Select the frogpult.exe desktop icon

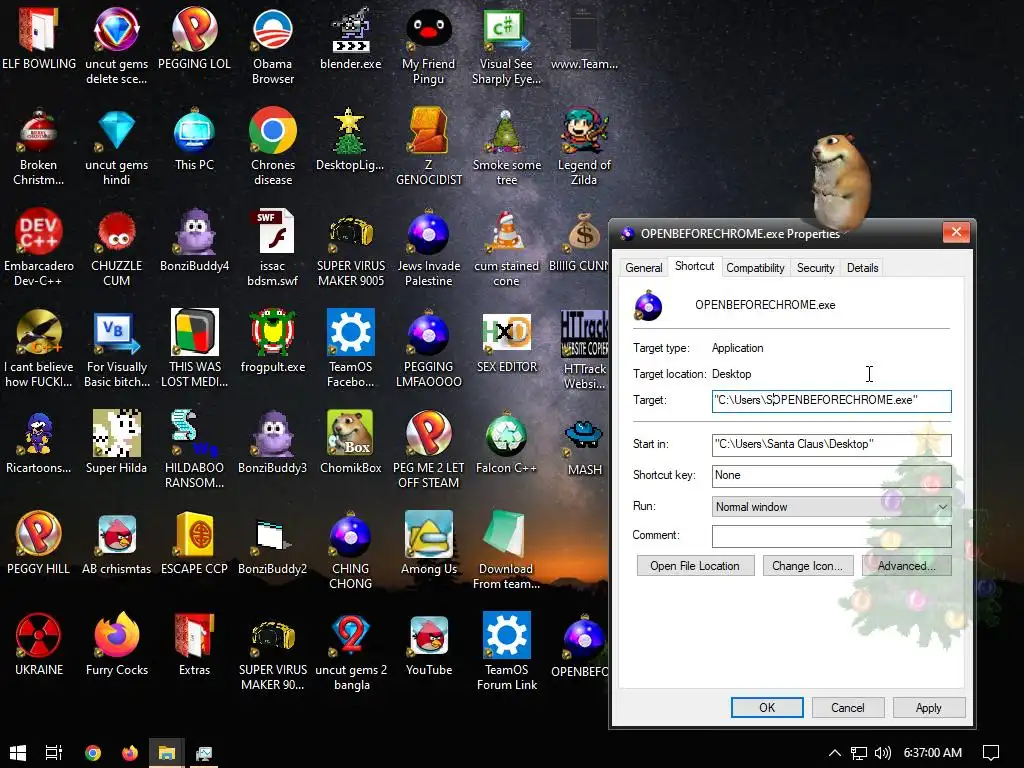273,342
